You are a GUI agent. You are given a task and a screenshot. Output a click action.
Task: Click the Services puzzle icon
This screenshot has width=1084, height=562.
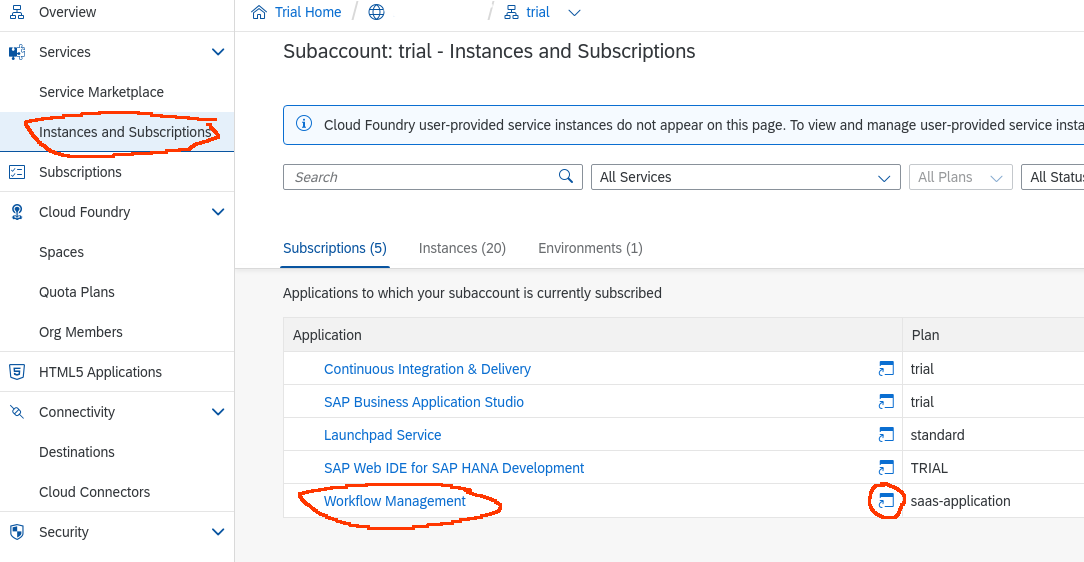click(17, 52)
